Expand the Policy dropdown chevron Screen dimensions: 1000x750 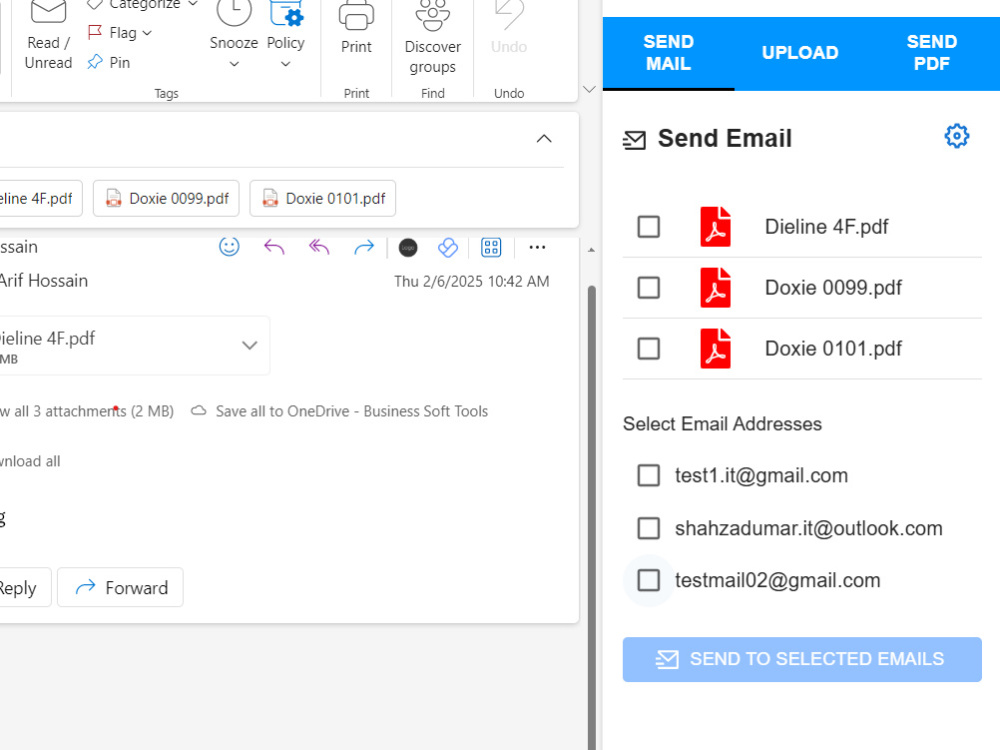click(286, 64)
